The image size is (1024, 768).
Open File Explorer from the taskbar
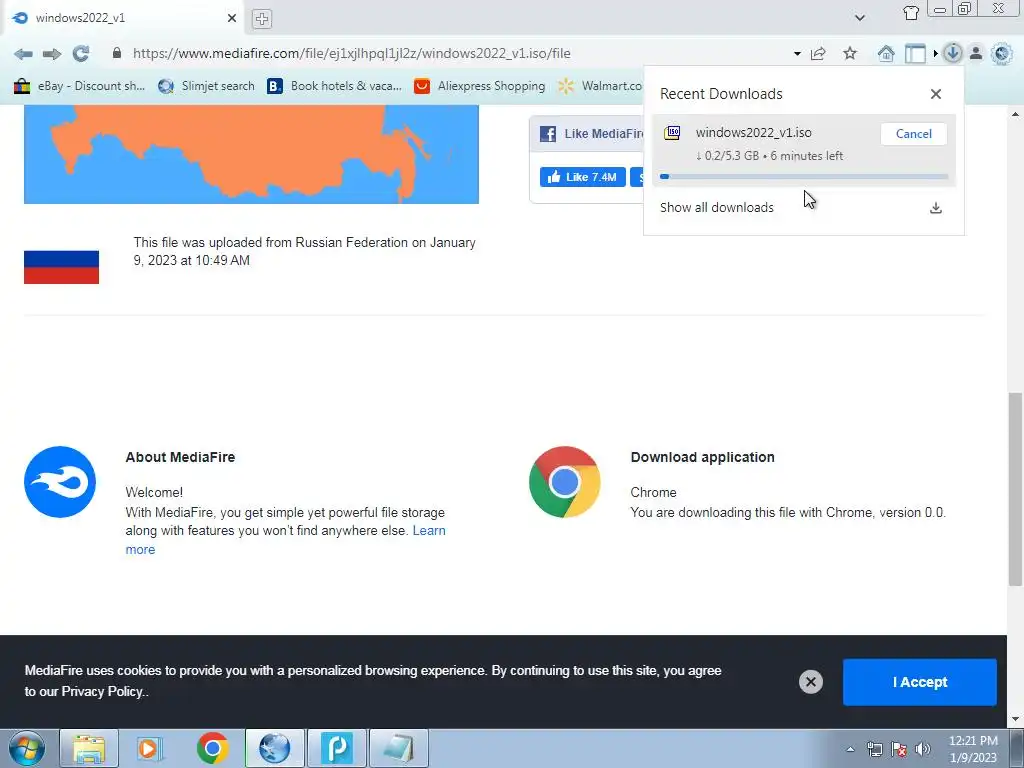click(x=89, y=748)
